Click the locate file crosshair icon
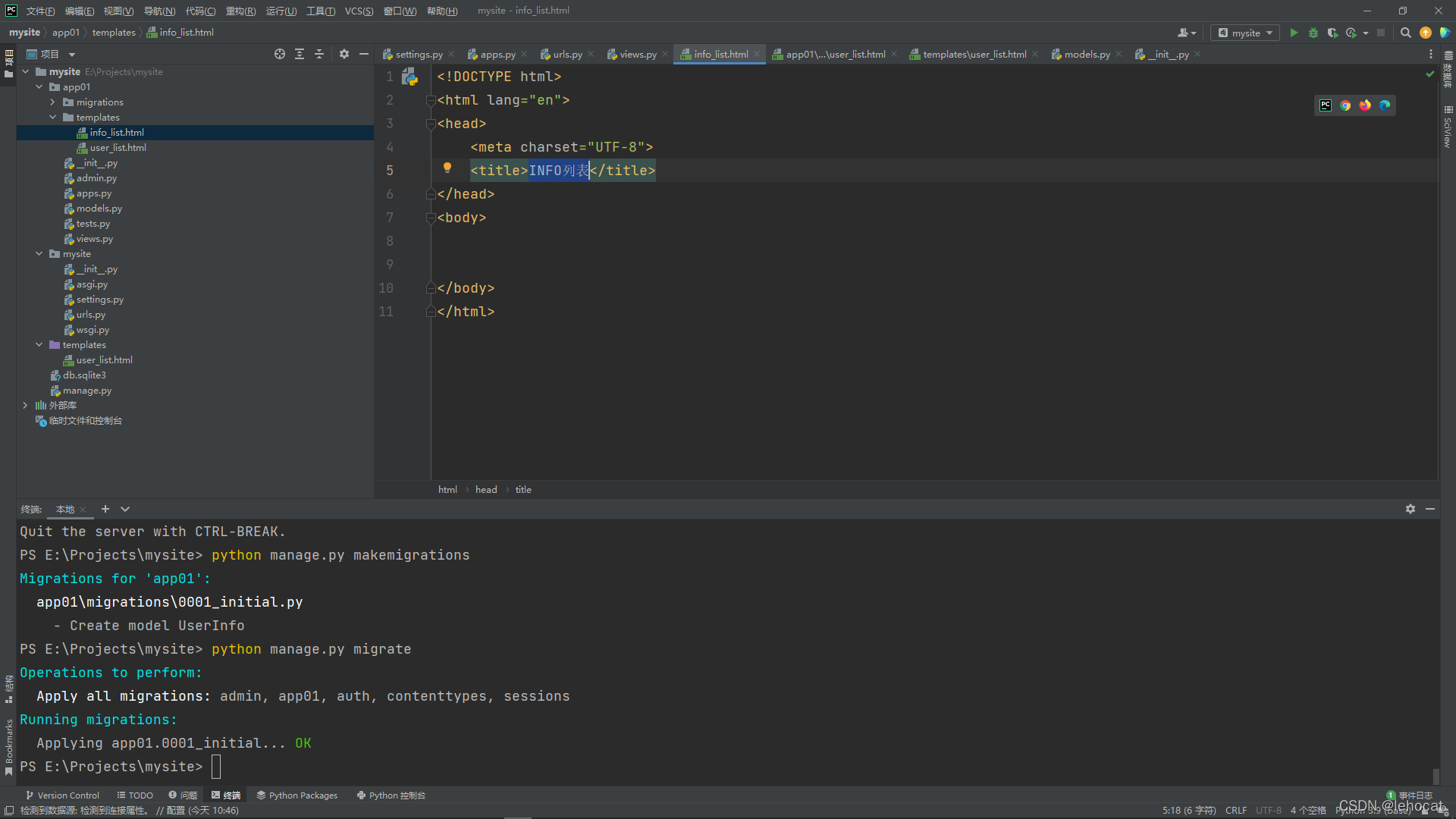This screenshot has width=1456, height=819. [x=280, y=54]
